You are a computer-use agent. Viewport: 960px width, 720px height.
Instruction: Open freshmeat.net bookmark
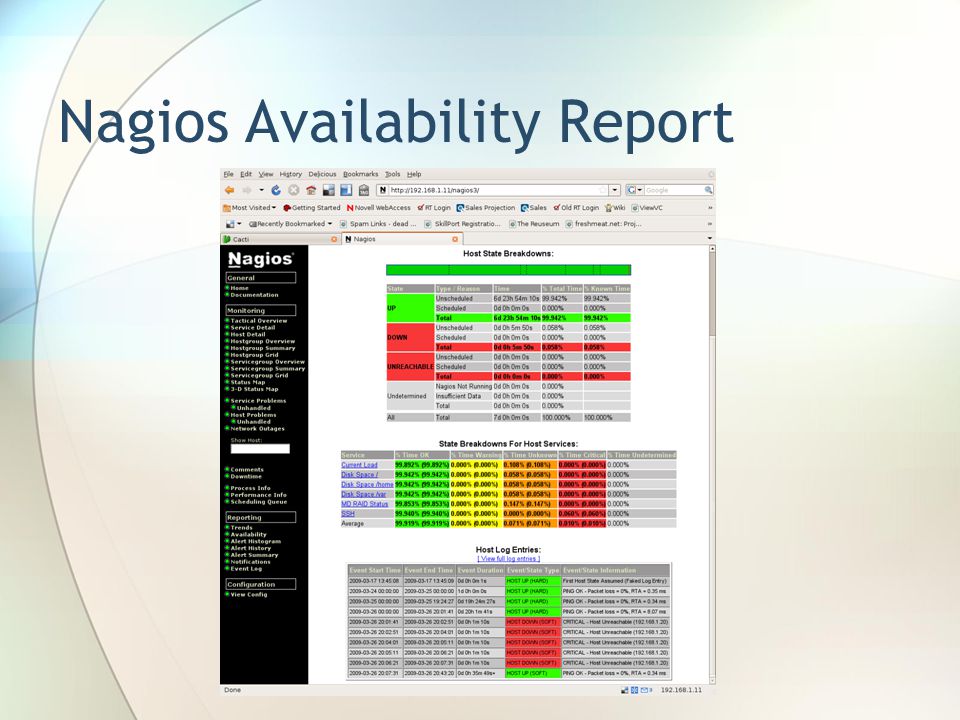(x=603, y=224)
